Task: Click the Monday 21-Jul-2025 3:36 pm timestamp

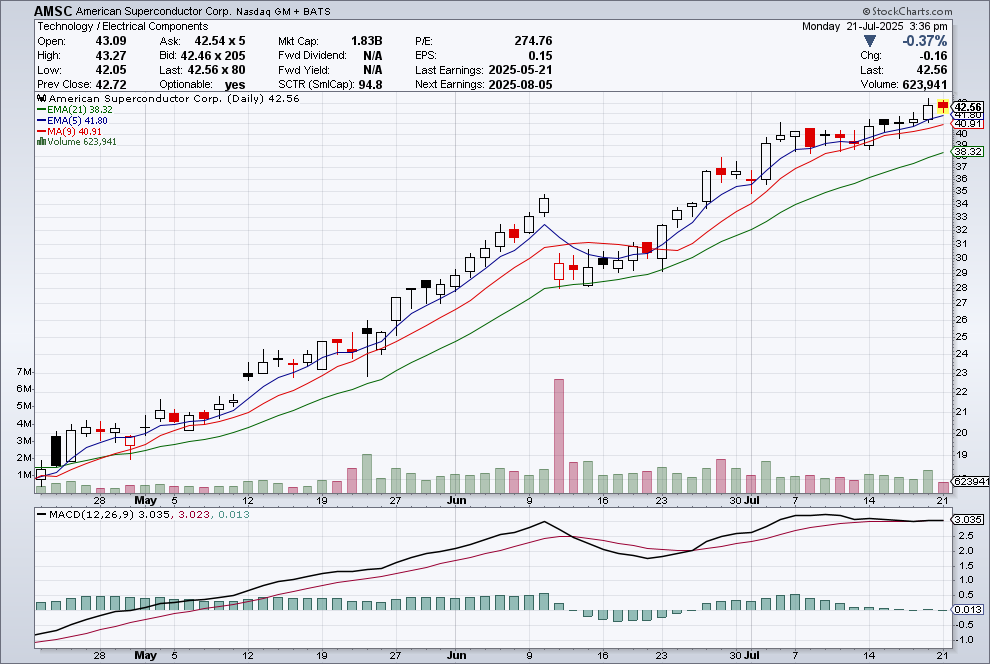Action: (874, 27)
